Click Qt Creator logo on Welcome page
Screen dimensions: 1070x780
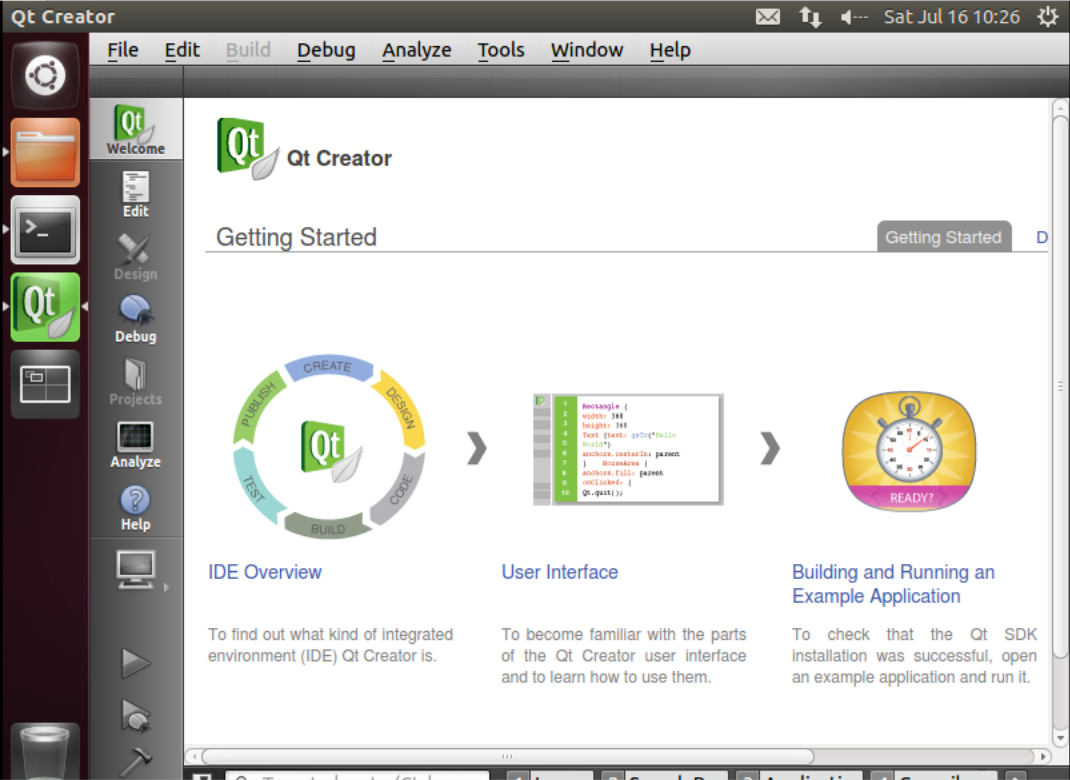[x=248, y=148]
